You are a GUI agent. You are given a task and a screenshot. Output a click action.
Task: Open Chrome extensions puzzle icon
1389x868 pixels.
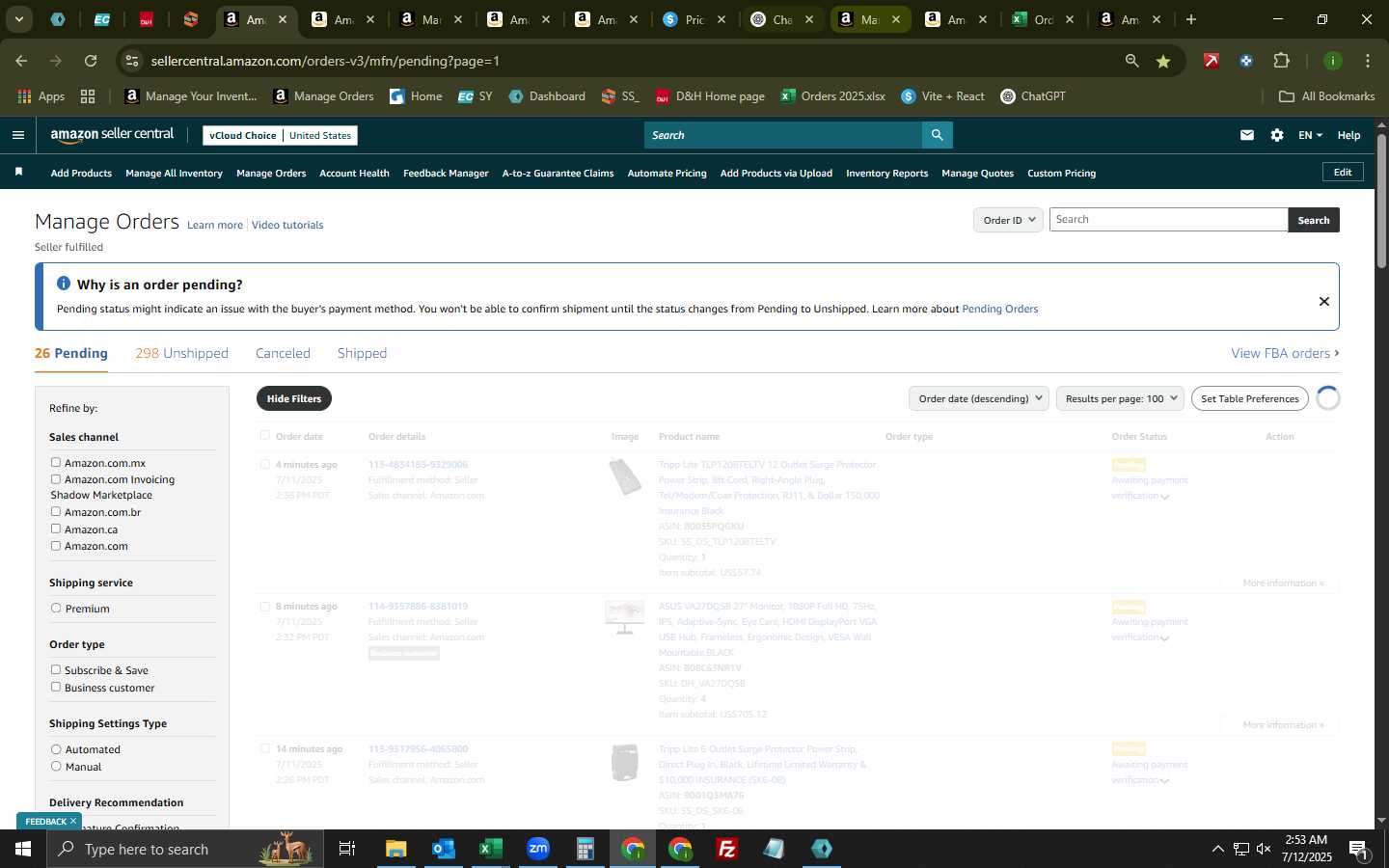click(1281, 61)
